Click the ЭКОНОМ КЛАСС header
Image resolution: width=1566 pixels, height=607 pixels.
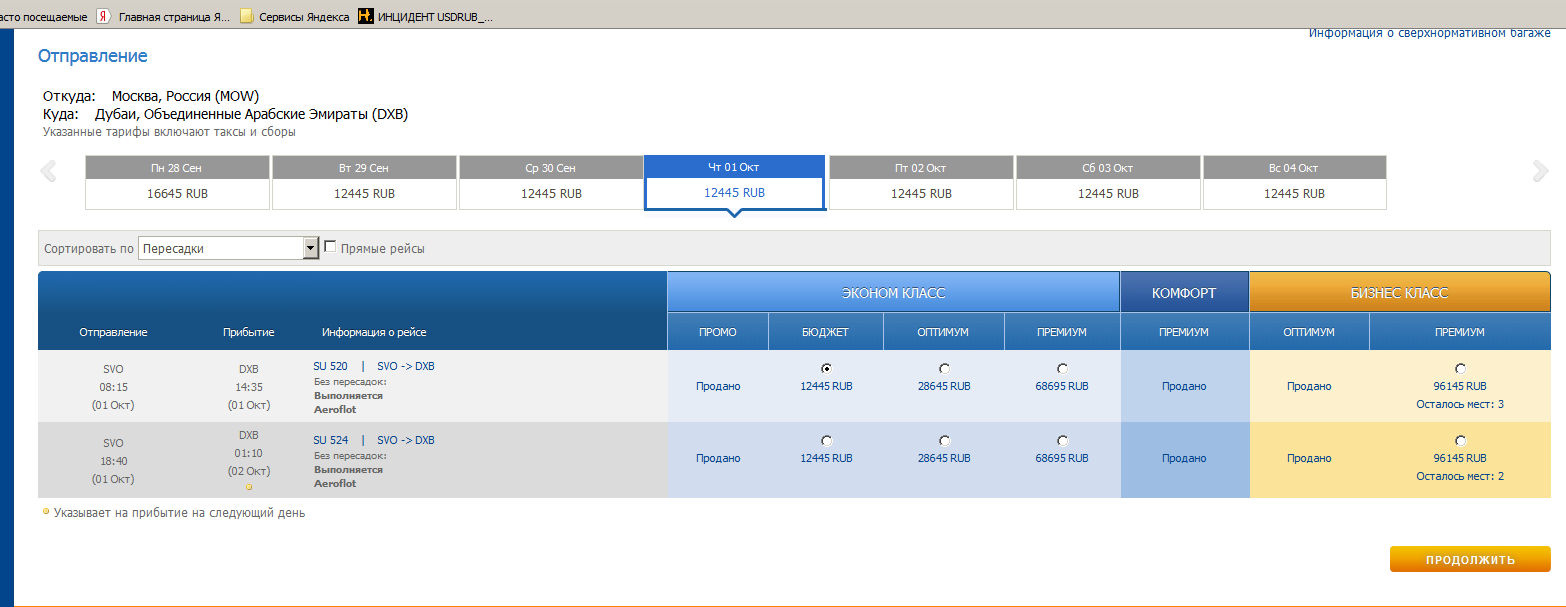(x=893, y=293)
